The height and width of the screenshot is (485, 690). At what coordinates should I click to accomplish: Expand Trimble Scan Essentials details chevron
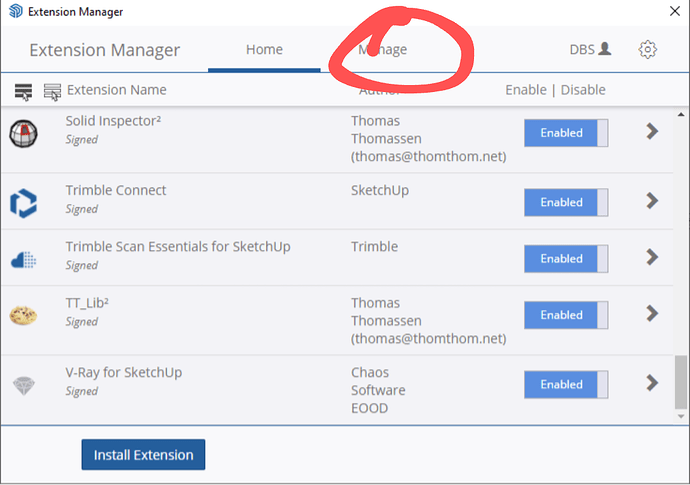point(652,257)
